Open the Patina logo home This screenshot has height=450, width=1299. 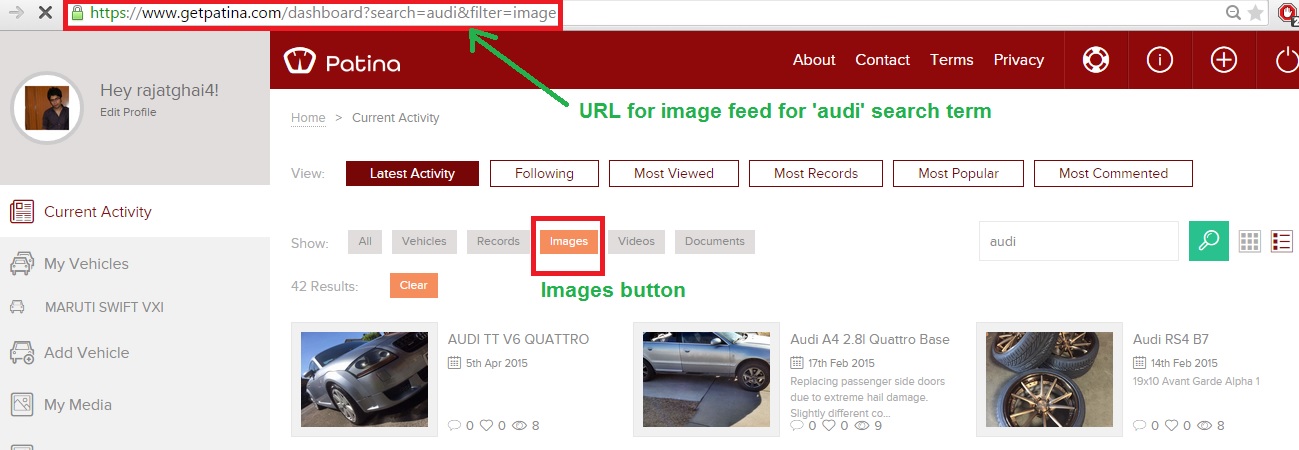[342, 62]
